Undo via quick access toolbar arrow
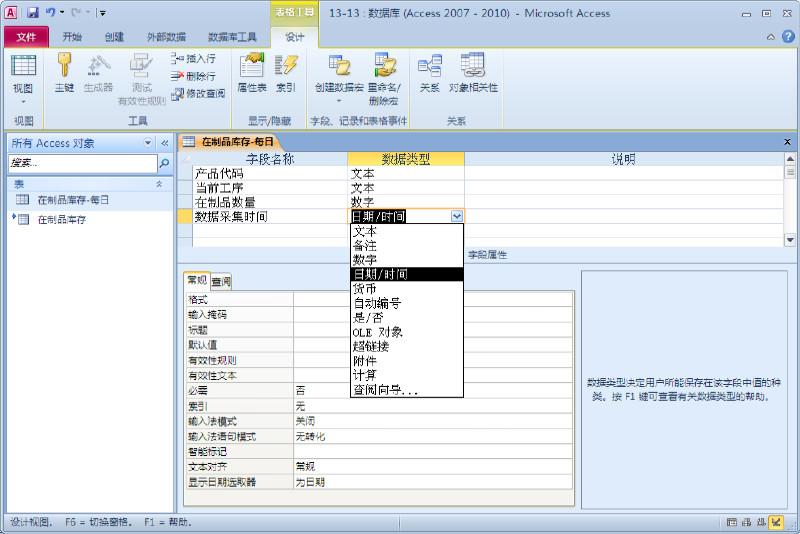This screenshot has height=534, width=800. click(50, 13)
